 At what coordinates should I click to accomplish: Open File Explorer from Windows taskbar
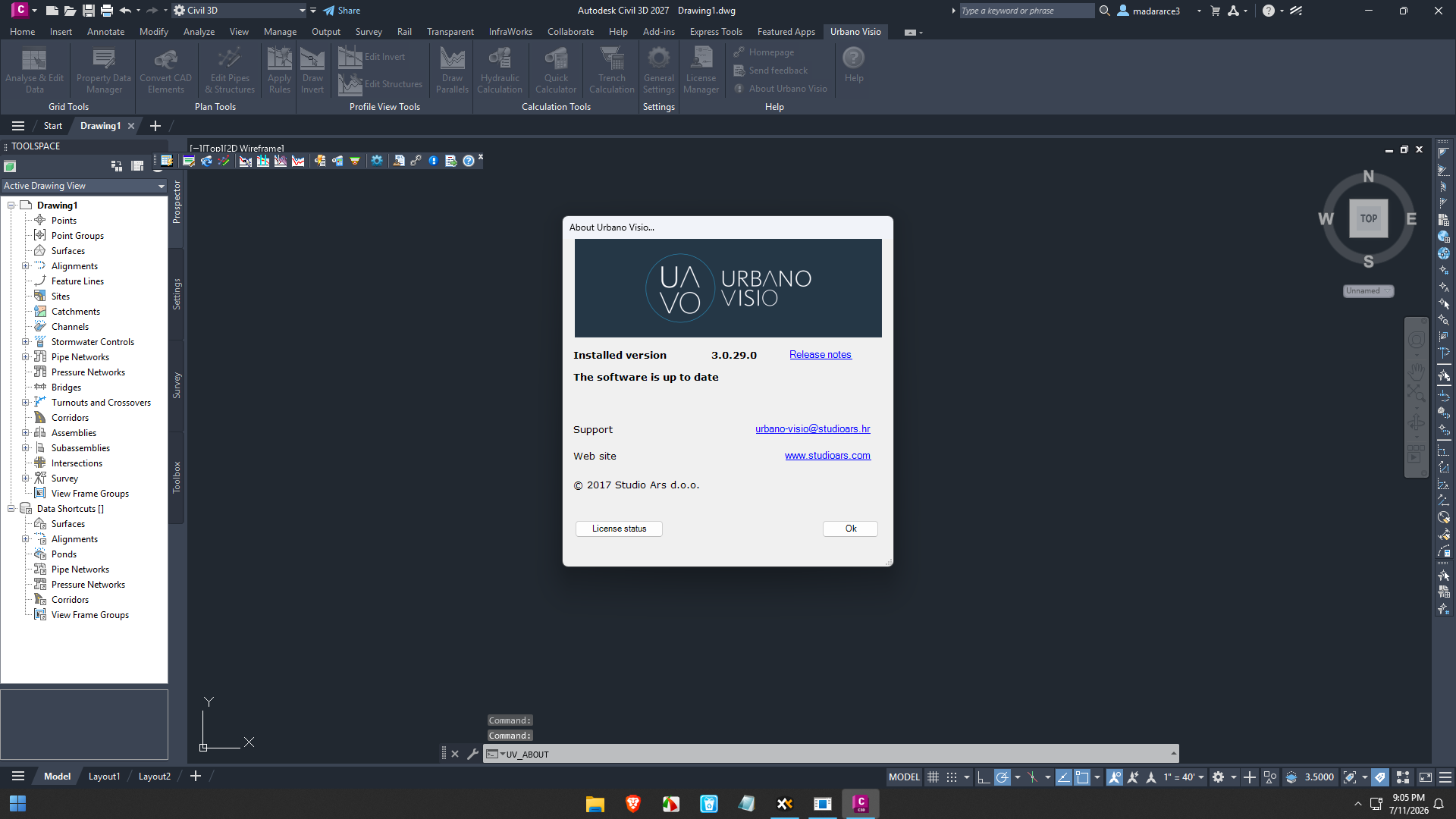[x=595, y=804]
